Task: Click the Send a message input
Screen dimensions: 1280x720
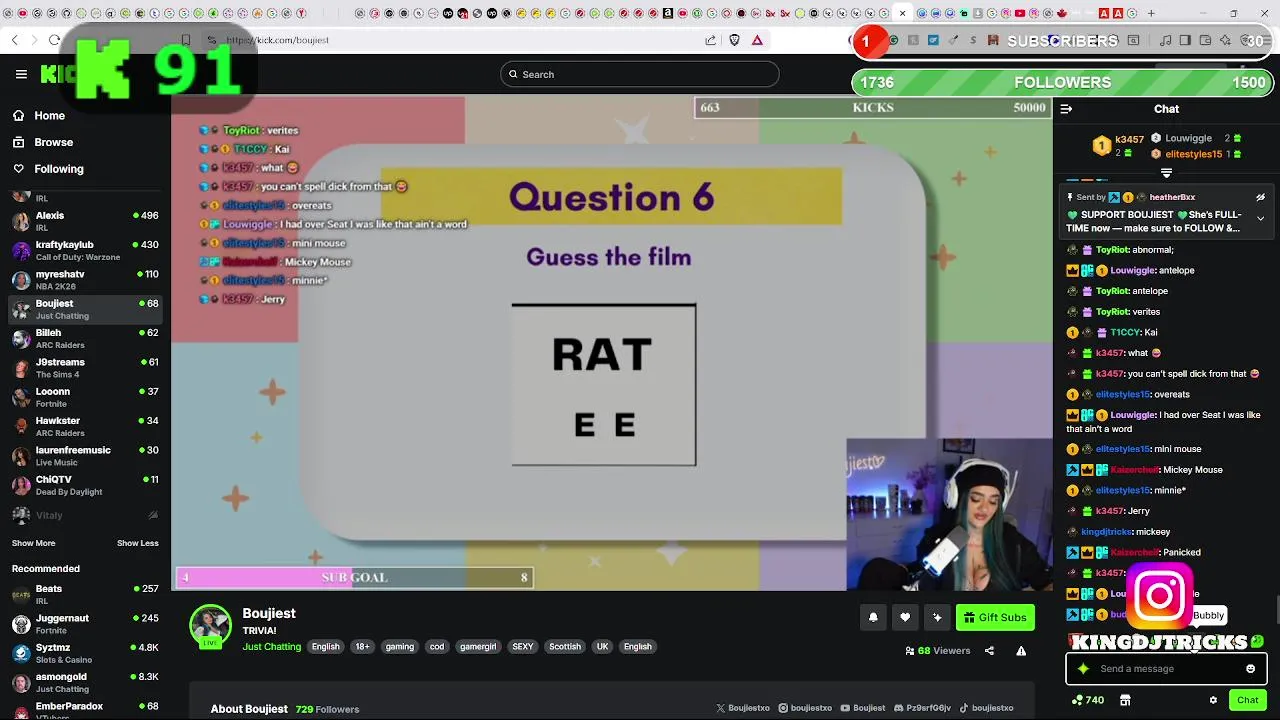Action: 1166,669
